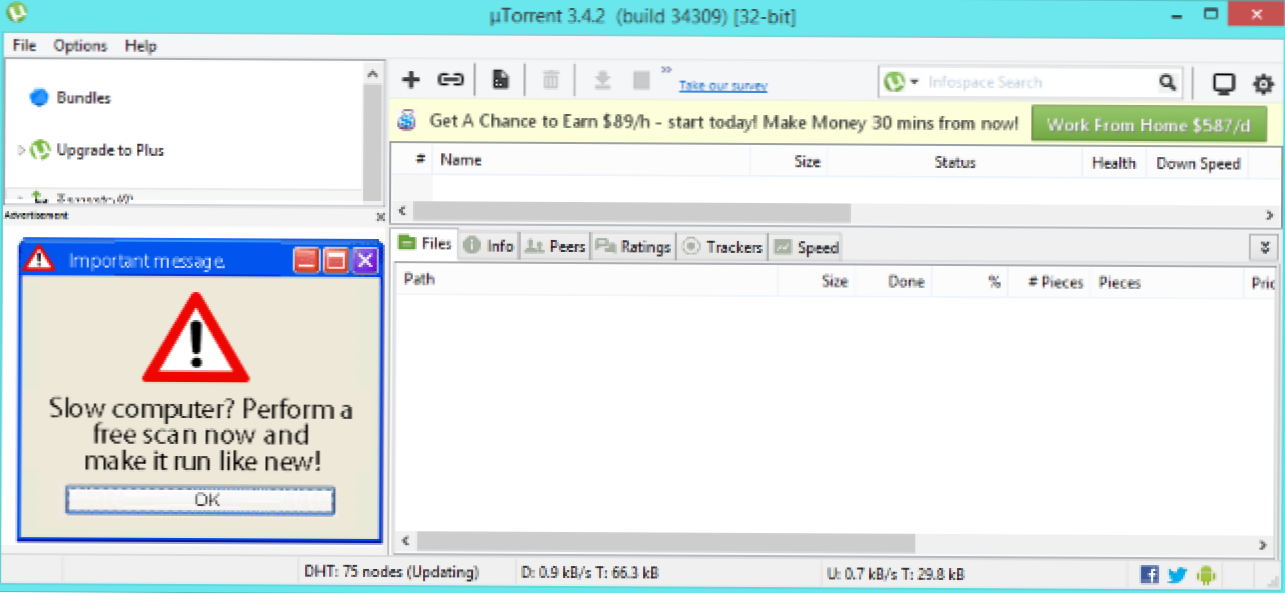The image size is (1285, 593).
Task: Select Upgrade to Plus in sidebar
Action: 110,150
